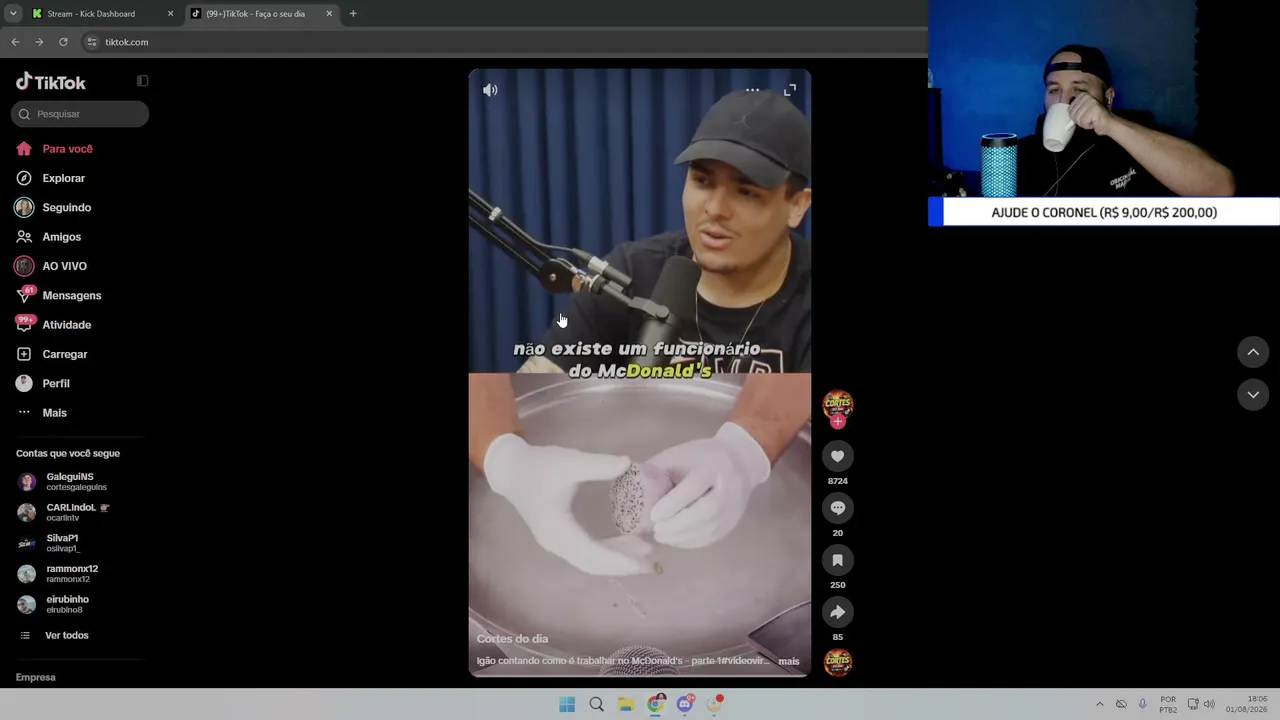1280x720 pixels.
Task: Reload the TikTok page
Action: click(63, 42)
